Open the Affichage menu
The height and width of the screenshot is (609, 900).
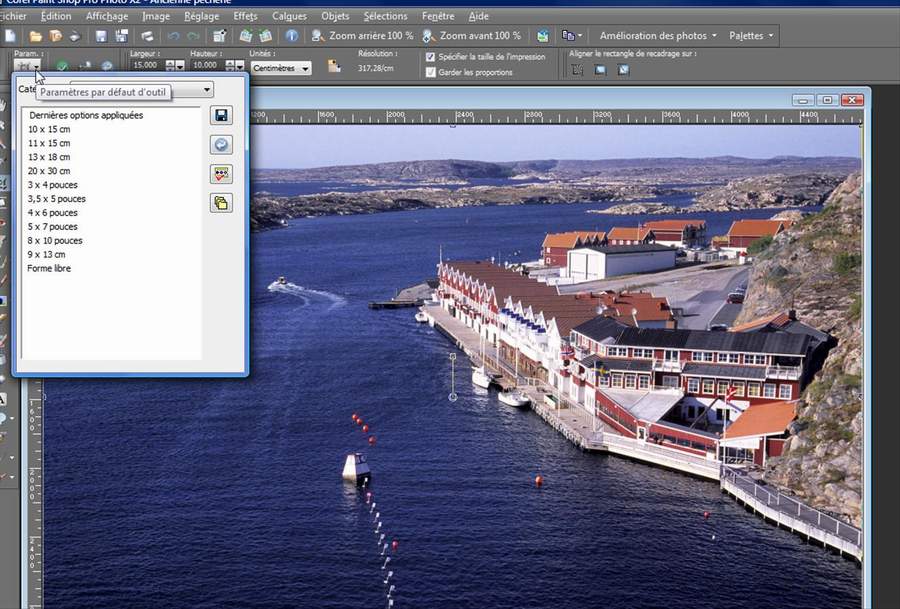pyautogui.click(x=107, y=16)
